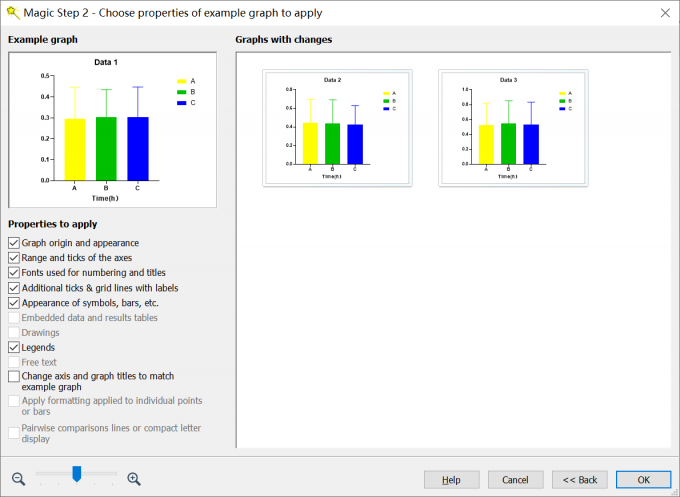Click the 'Properties to apply' heading
This screenshot has width=680, height=497.
[x=52, y=224]
